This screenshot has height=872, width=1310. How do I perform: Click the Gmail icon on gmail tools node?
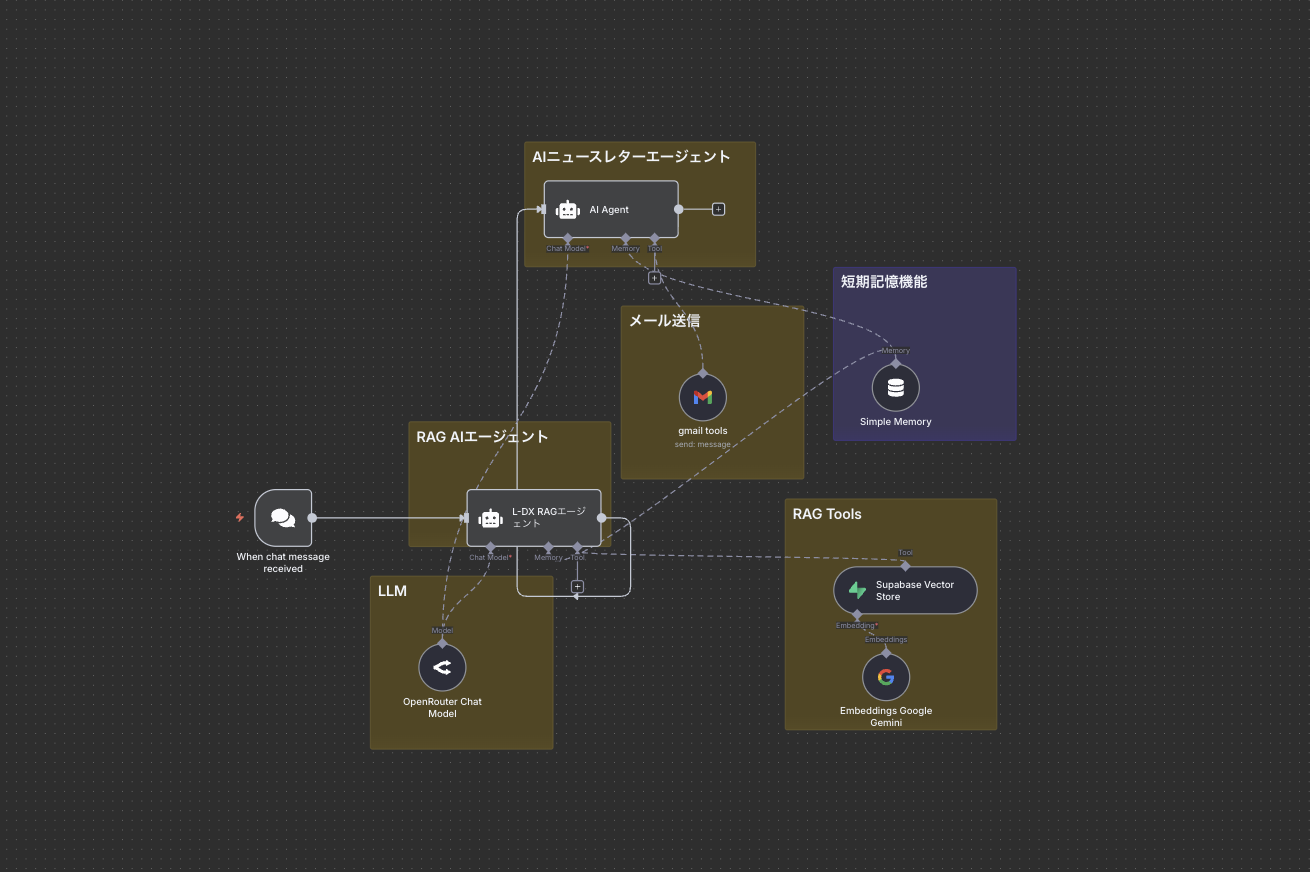[703, 397]
